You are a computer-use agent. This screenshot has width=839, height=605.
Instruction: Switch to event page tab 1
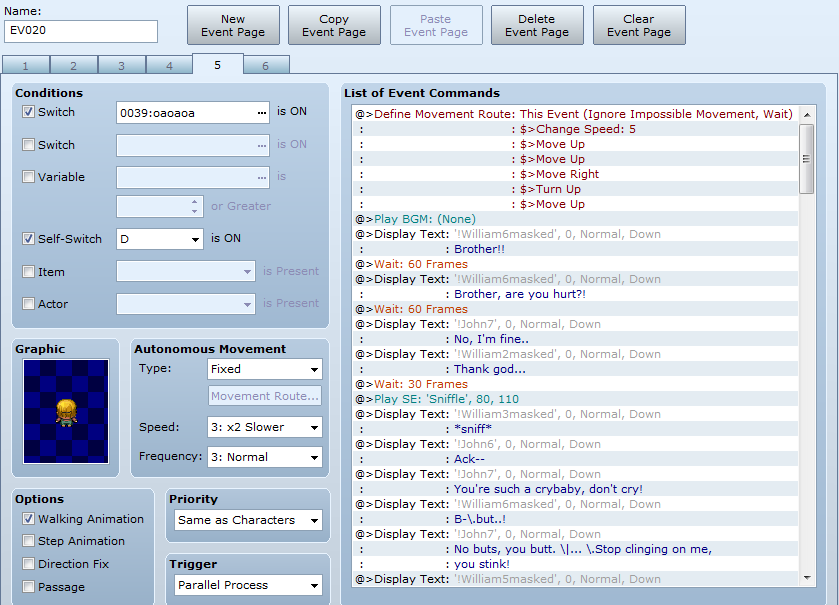[x=26, y=66]
